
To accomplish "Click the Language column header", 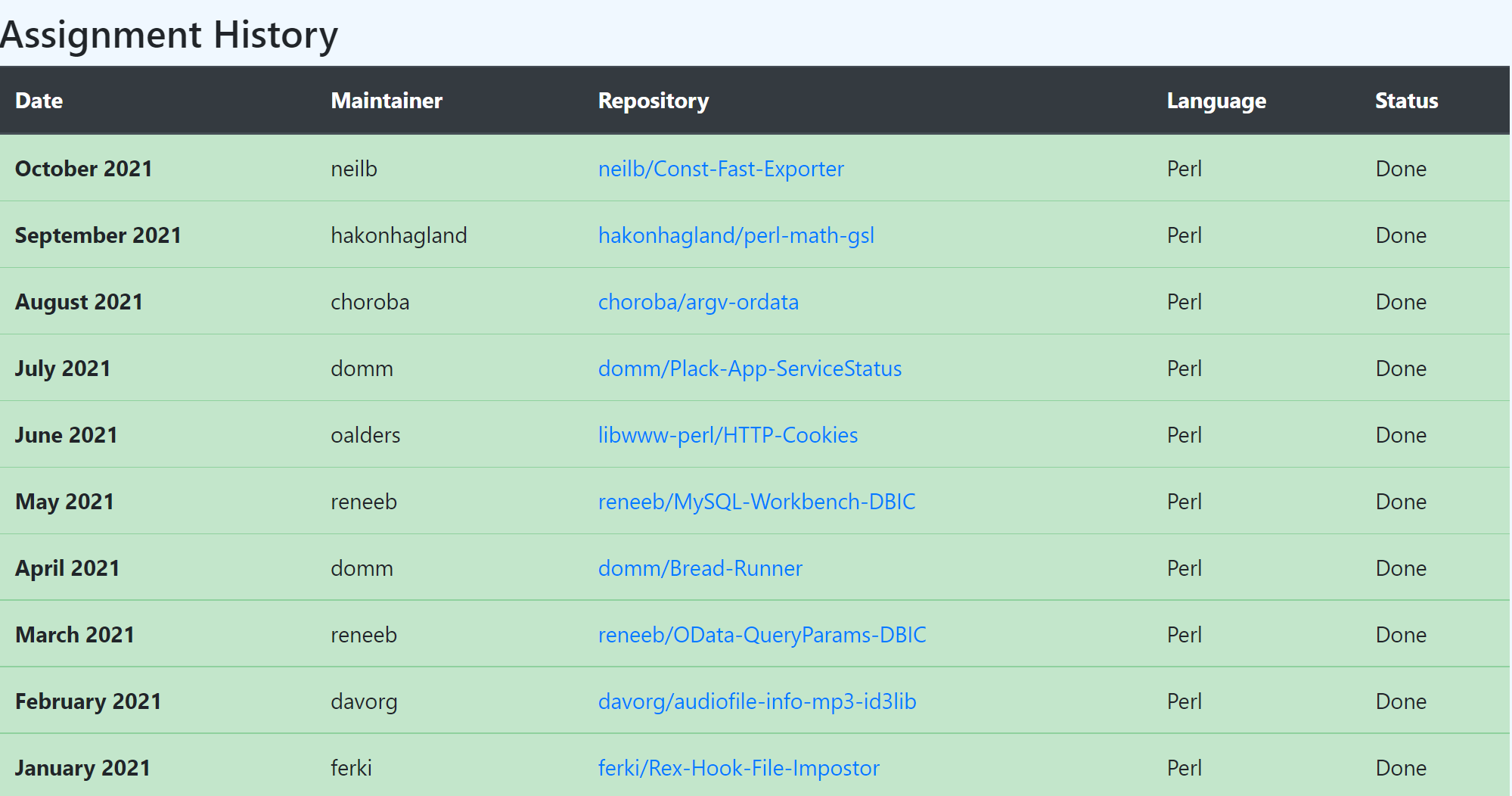I will tap(1216, 101).
